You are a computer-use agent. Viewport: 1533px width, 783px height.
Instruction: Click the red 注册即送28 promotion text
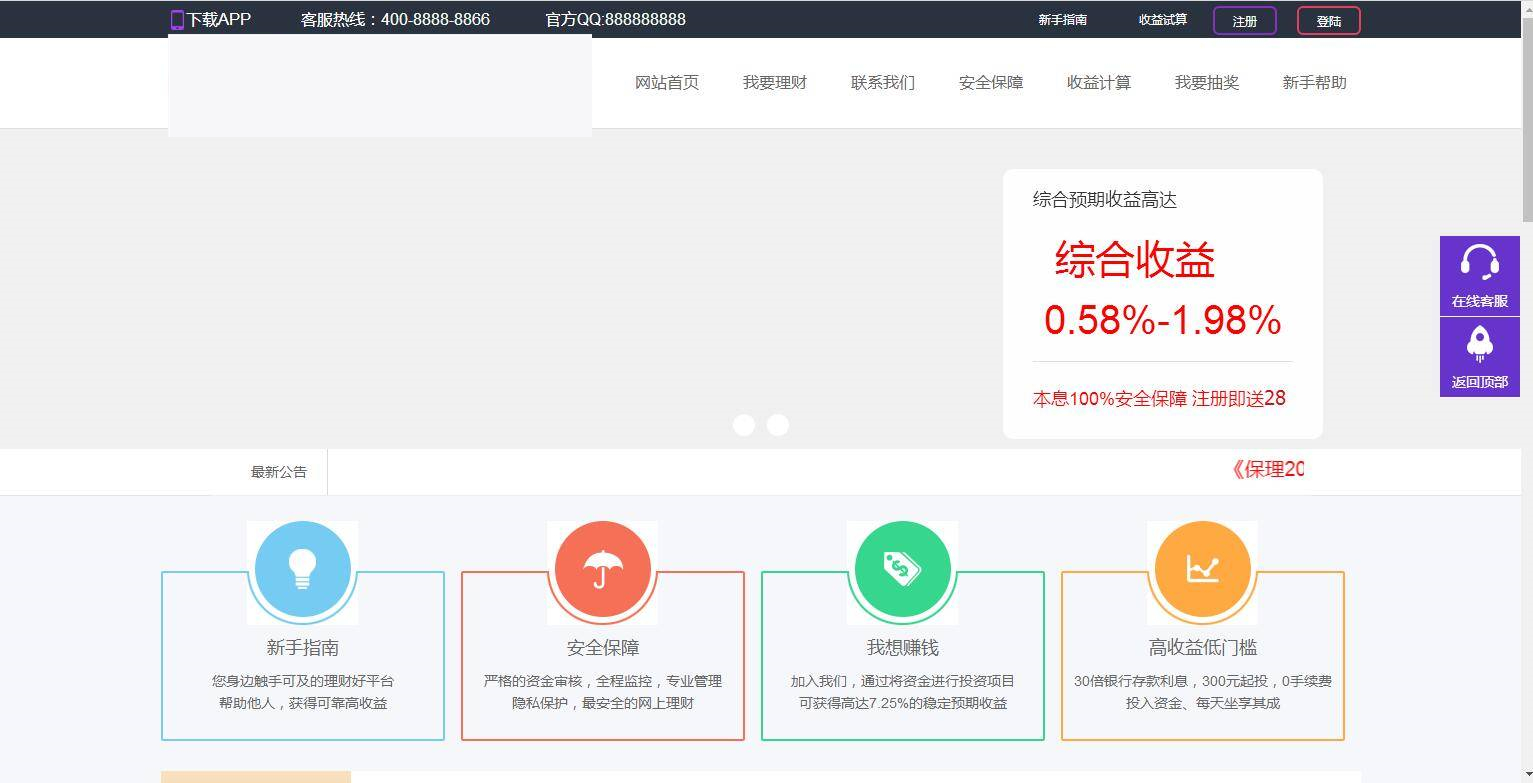click(1240, 398)
